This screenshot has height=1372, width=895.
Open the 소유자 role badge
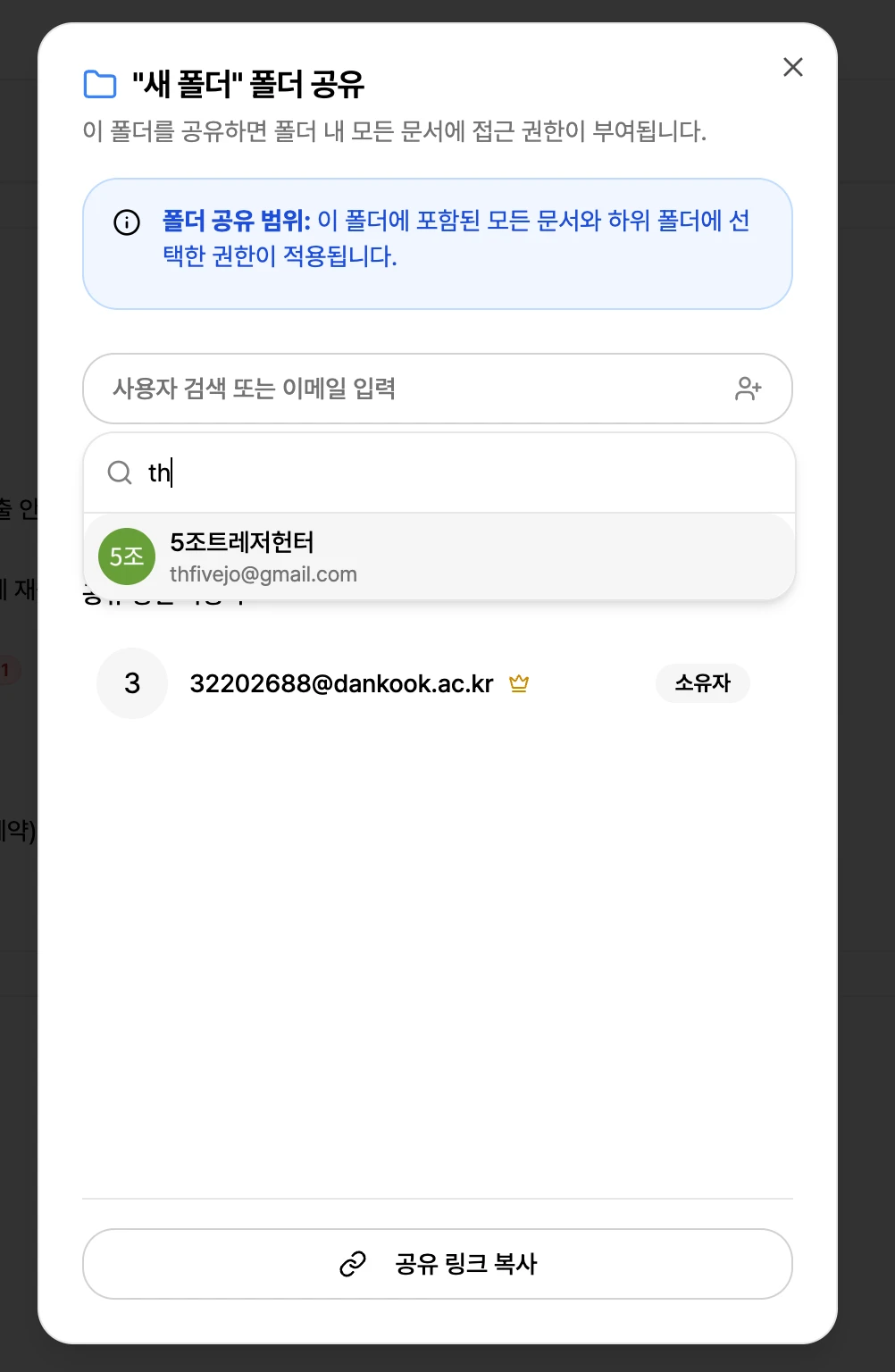pyautogui.click(x=702, y=683)
